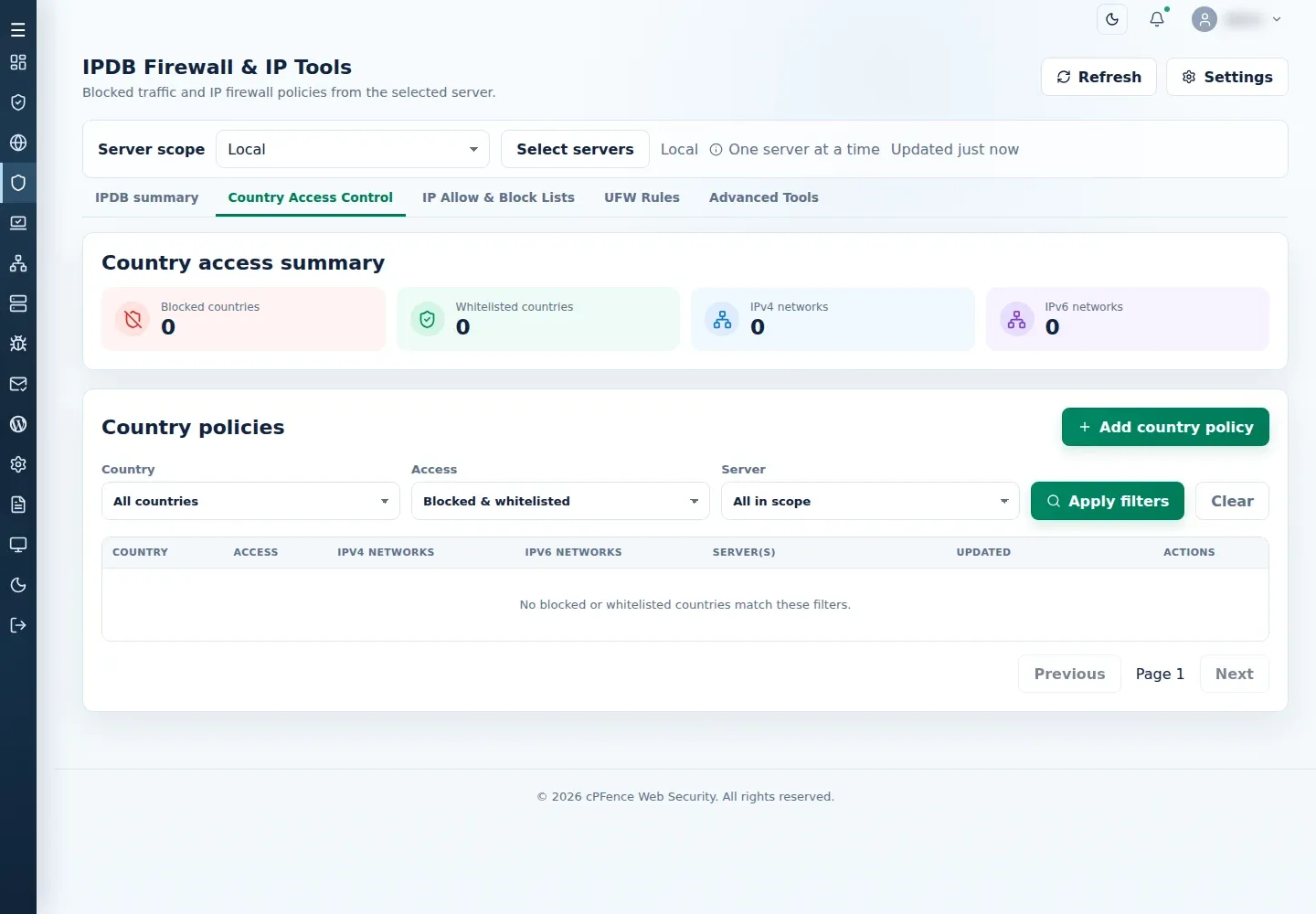Click the 'Blocked countries' summary label
The width and height of the screenshot is (1316, 914).
210,307
